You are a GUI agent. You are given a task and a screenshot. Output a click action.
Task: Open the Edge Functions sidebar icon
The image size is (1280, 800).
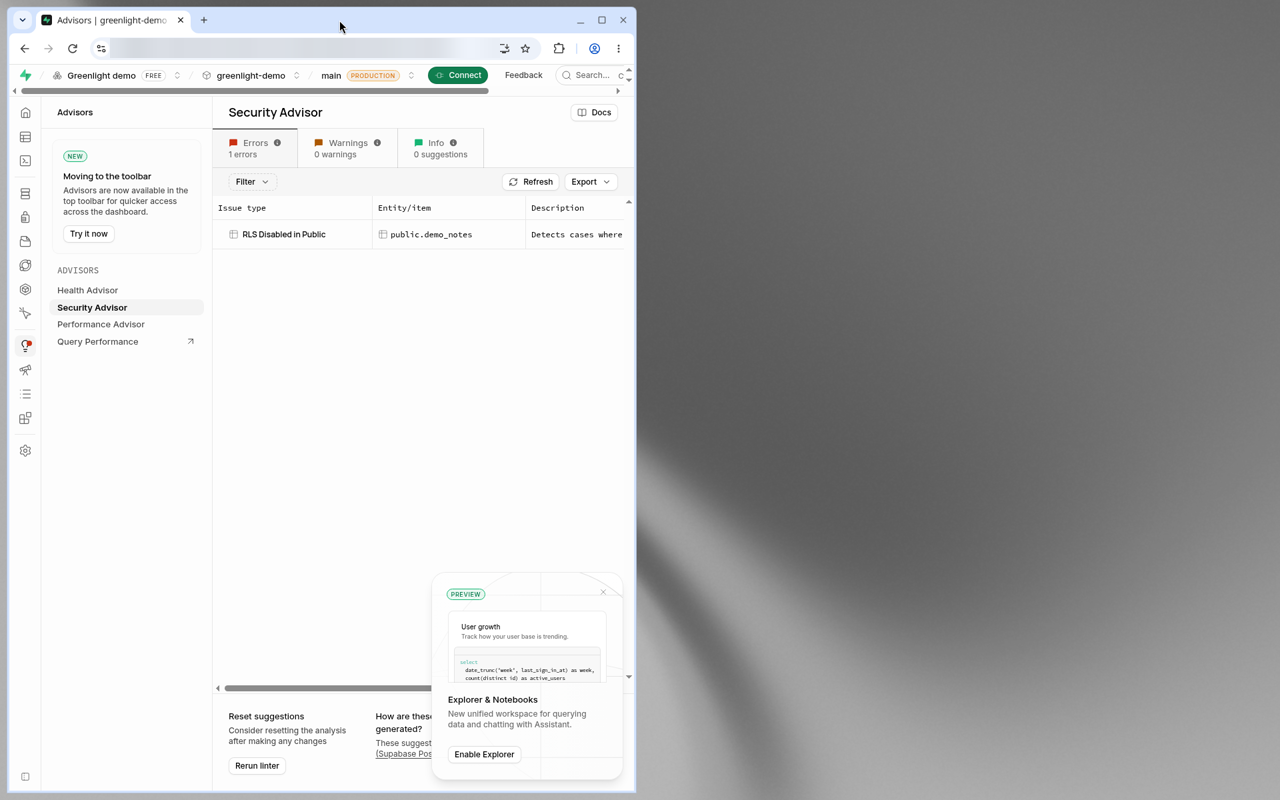(26, 265)
